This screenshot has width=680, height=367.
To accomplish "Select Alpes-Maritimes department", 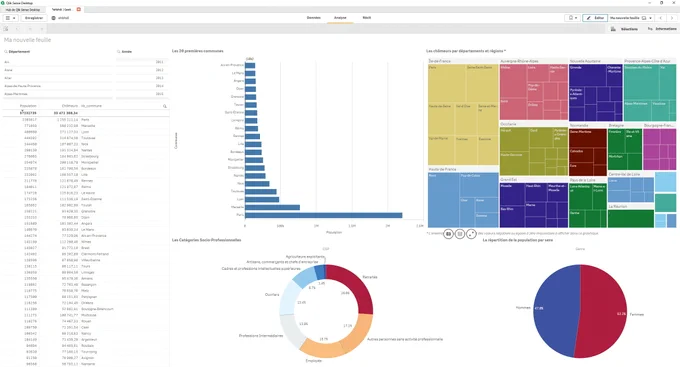I will click(58, 94).
